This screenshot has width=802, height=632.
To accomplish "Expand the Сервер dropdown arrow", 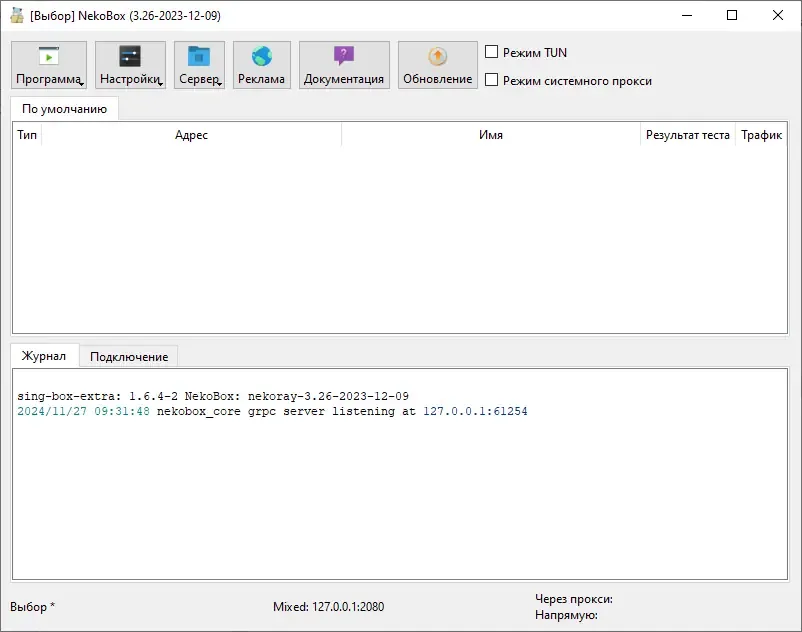I will point(219,84).
